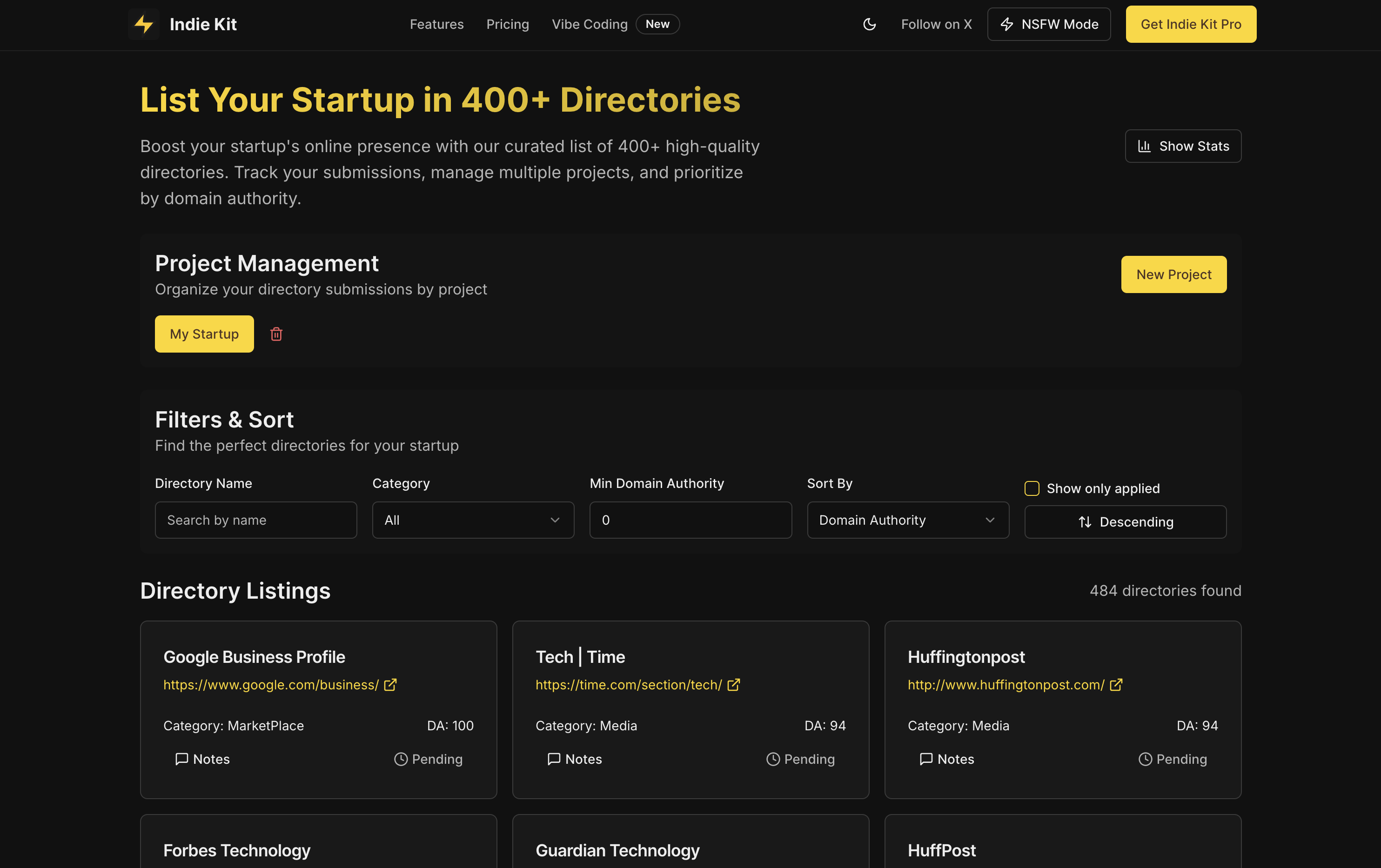Open Notes on the Huffingtonpost card
Screen dimensions: 1381x868
point(947,759)
